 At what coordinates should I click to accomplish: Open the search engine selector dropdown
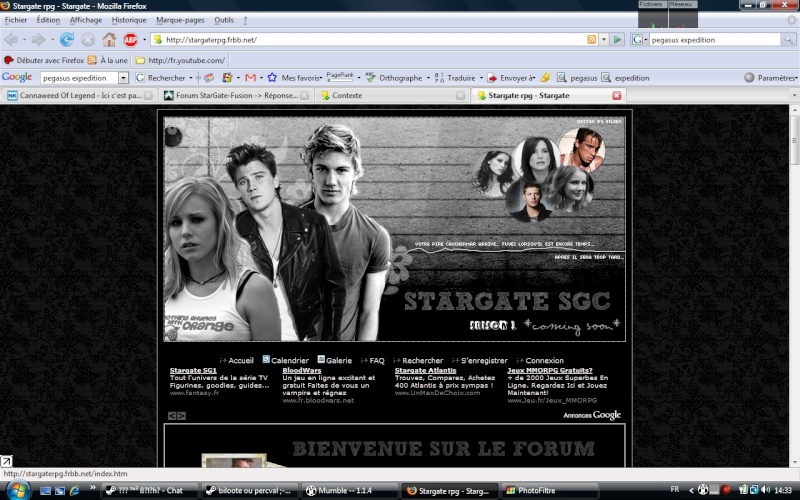[x=639, y=39]
